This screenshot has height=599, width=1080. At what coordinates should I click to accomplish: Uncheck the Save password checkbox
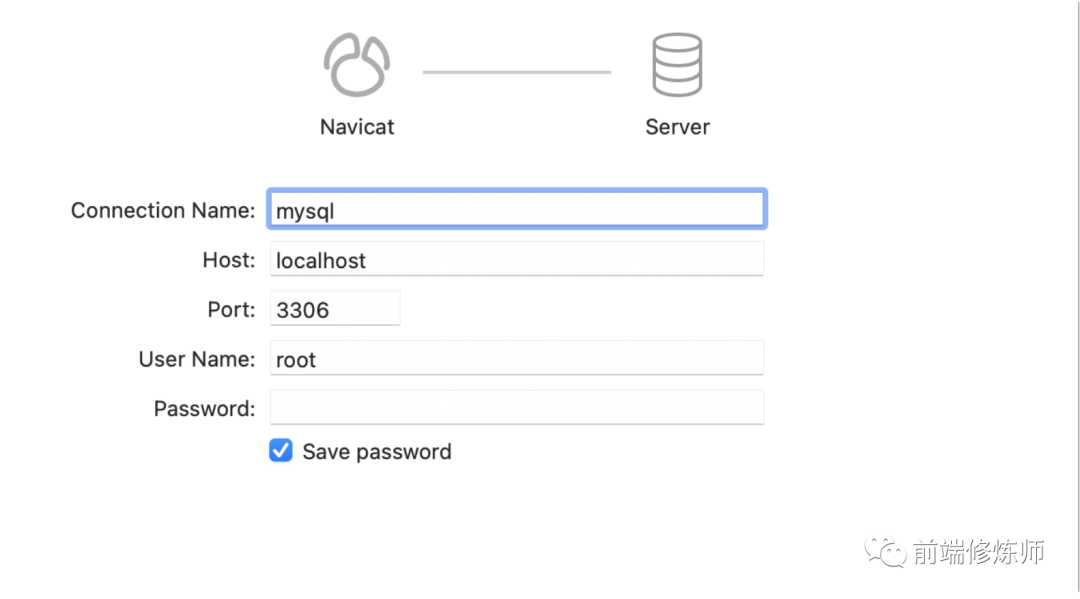pos(281,451)
